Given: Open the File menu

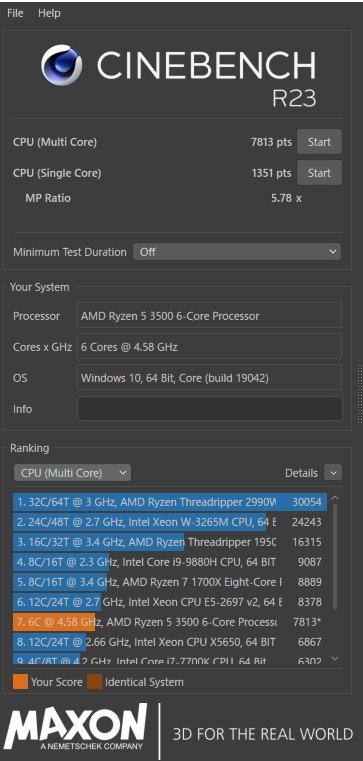Looking at the screenshot, I should coord(15,13).
